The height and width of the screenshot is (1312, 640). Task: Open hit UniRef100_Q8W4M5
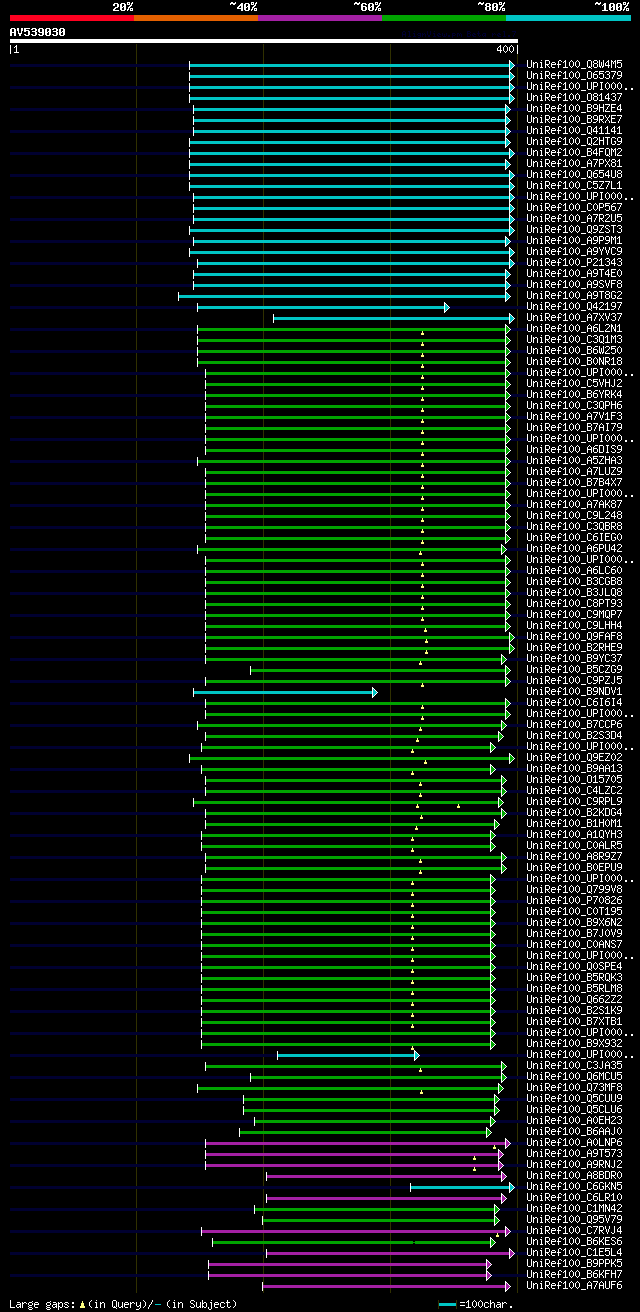[x=574, y=65]
